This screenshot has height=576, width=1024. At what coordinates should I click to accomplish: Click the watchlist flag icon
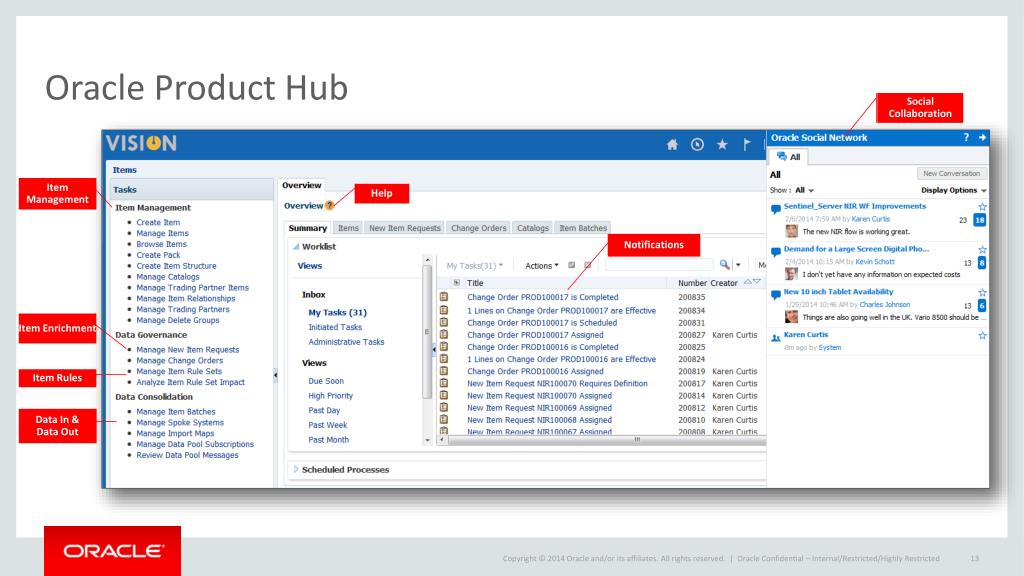[x=746, y=144]
